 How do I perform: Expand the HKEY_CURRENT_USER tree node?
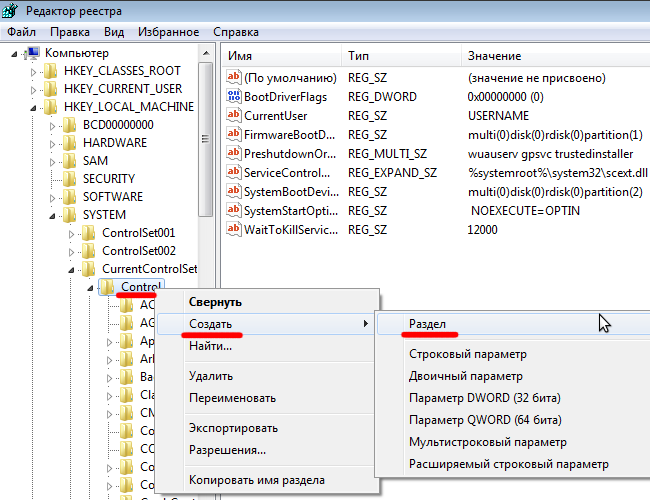pyautogui.click(x=34, y=89)
